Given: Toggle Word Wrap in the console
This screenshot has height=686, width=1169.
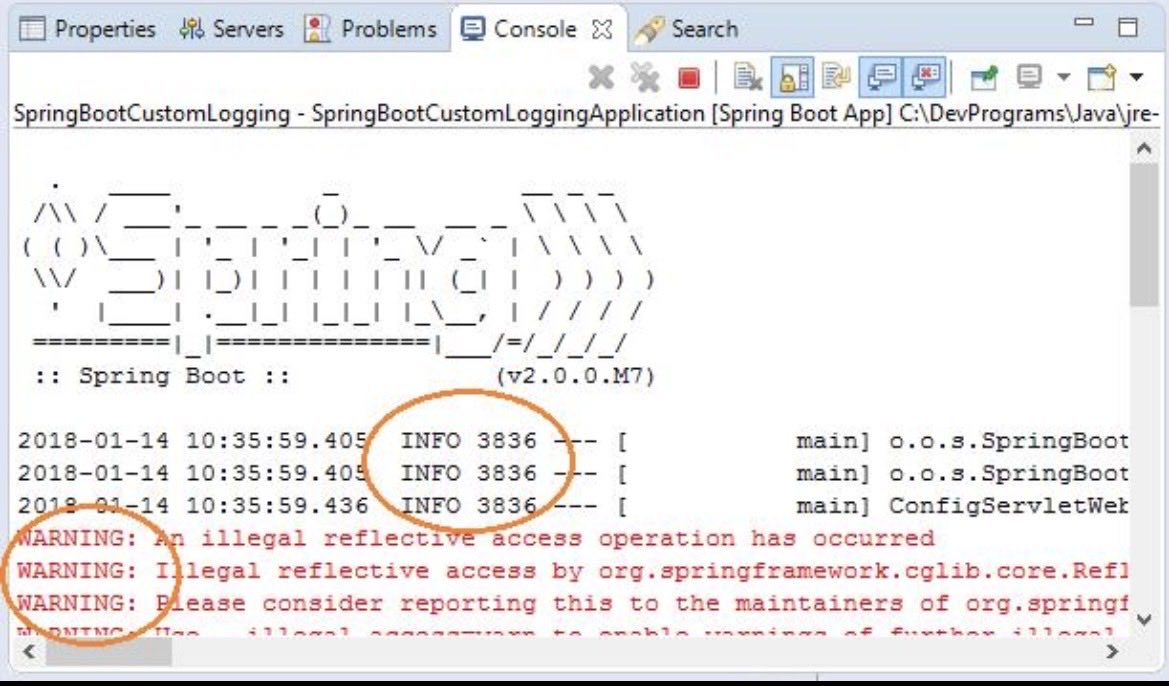Looking at the screenshot, I should point(836,77).
